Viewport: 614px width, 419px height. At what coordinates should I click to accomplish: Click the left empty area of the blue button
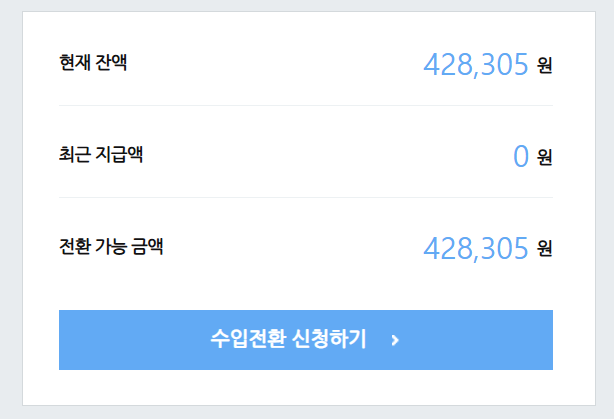point(120,340)
